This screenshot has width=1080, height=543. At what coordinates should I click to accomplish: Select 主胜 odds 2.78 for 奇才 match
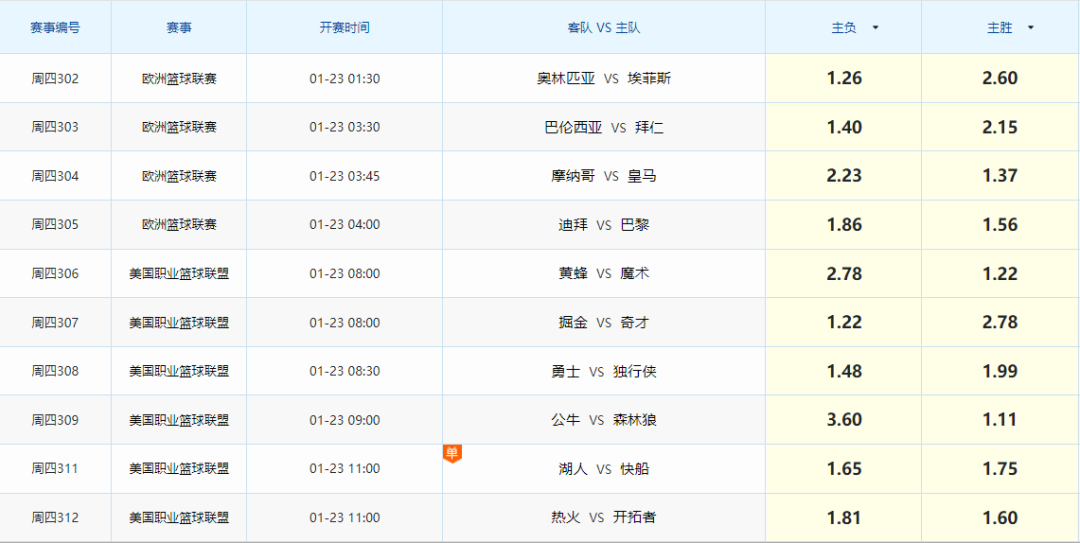pos(1000,322)
